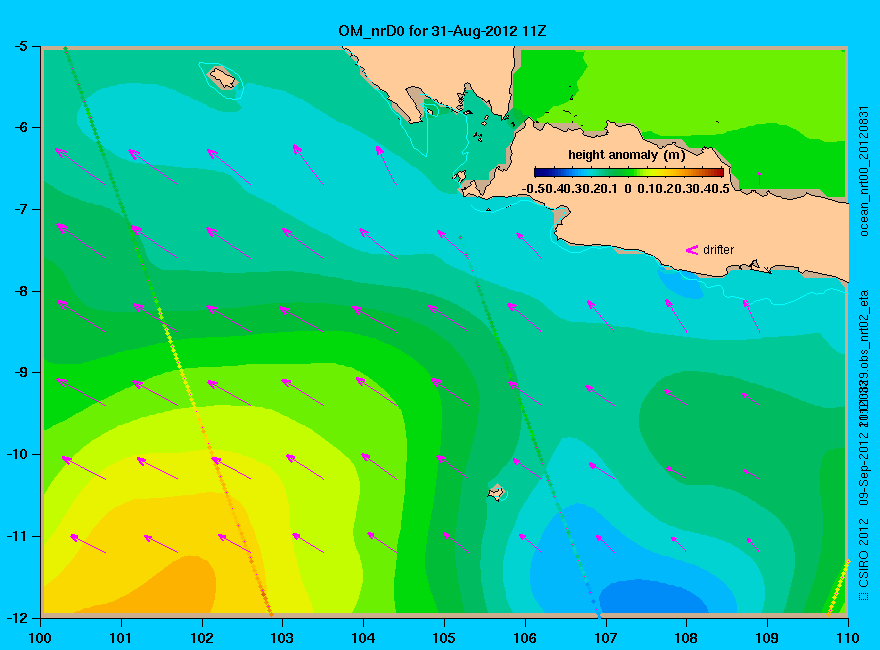
Task: Click the "0" tick label under the color bar
Action: (x=627, y=189)
